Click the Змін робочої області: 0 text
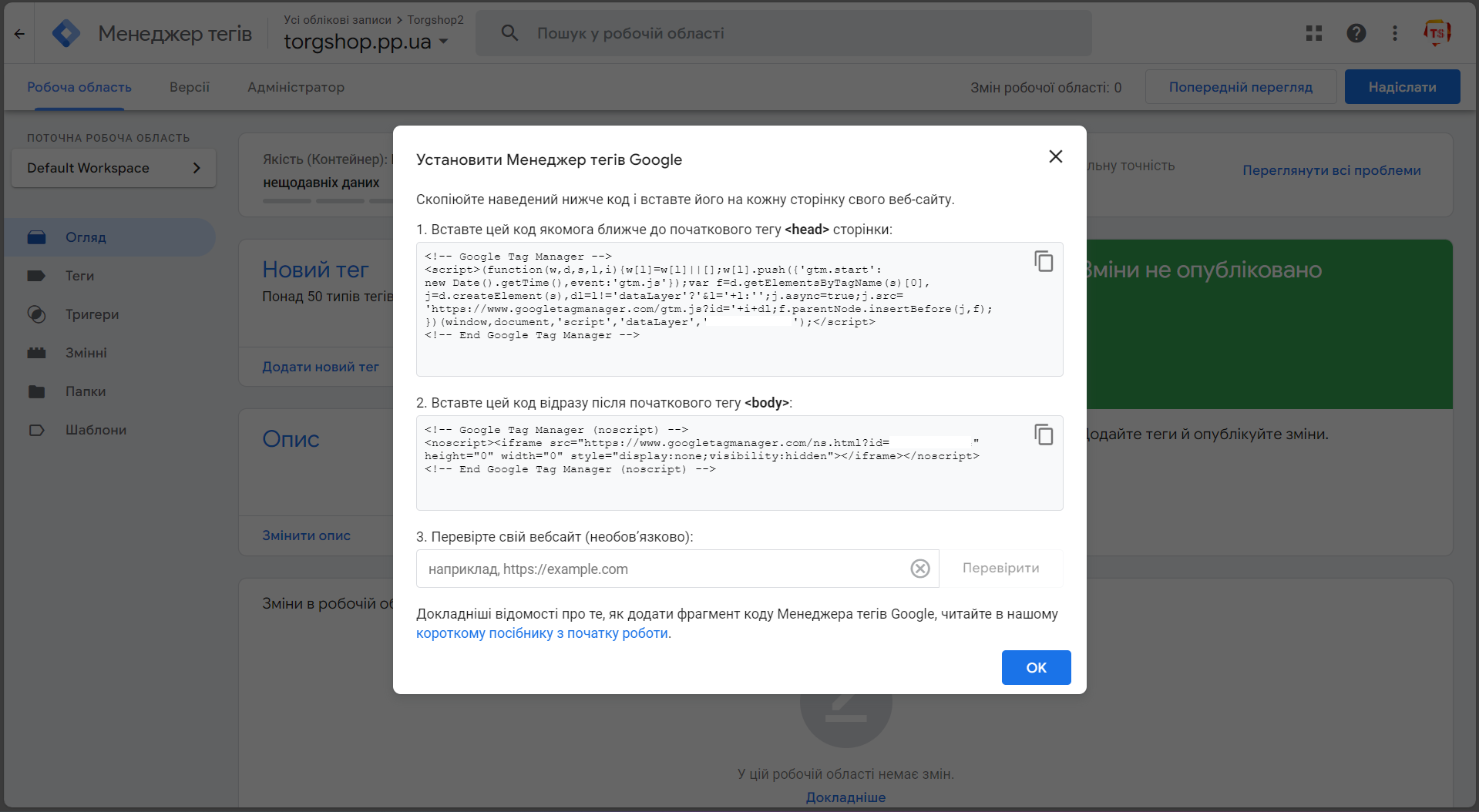This screenshot has height=812, width=1479. click(x=1046, y=88)
